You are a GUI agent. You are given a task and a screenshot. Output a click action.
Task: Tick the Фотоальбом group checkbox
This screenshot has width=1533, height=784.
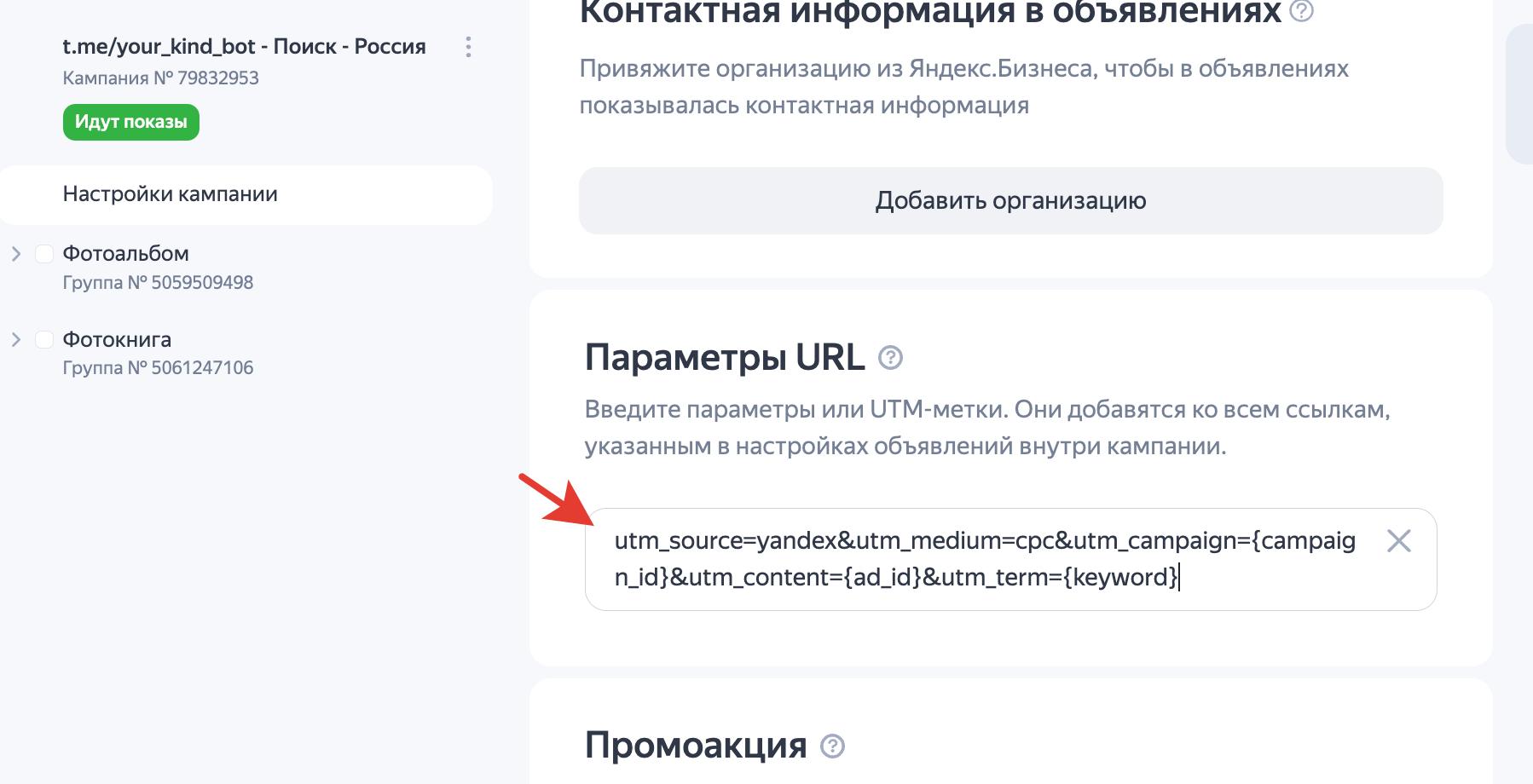[x=44, y=254]
